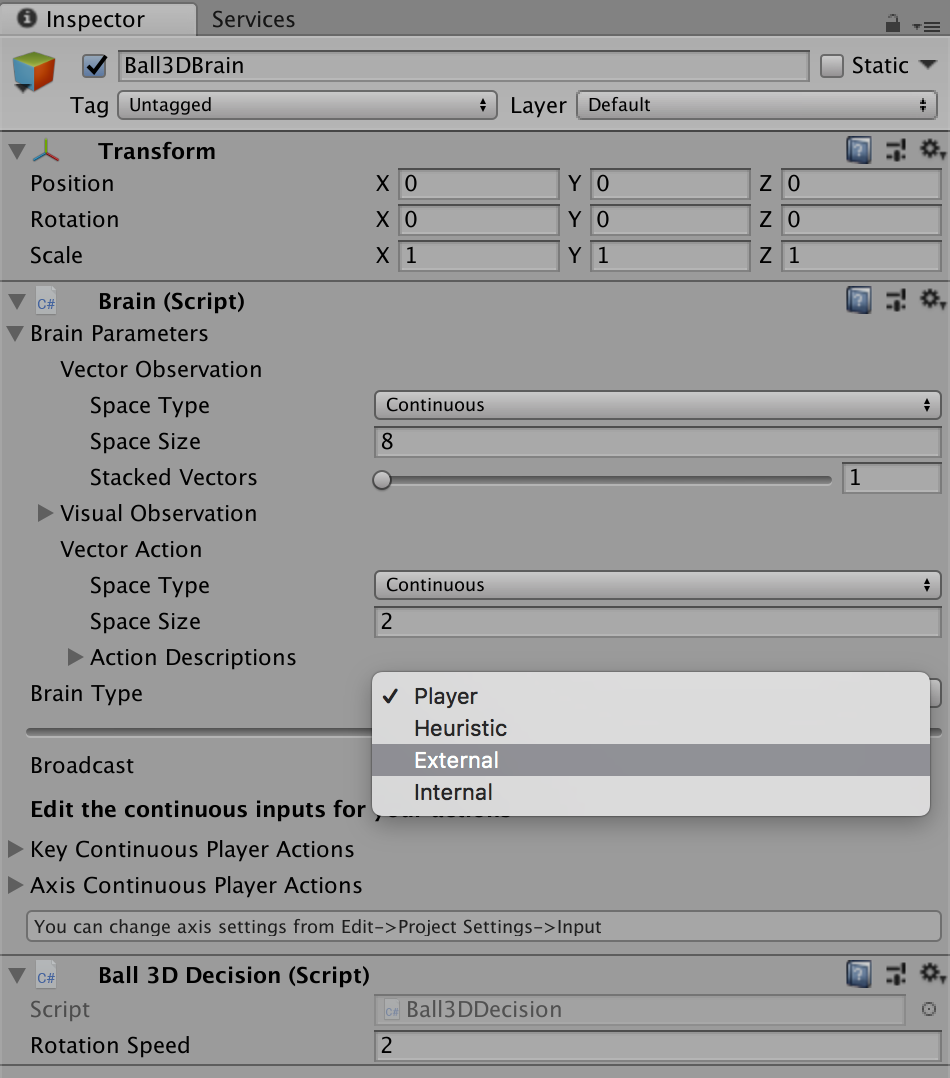Open Transform component help reference

coord(858,151)
